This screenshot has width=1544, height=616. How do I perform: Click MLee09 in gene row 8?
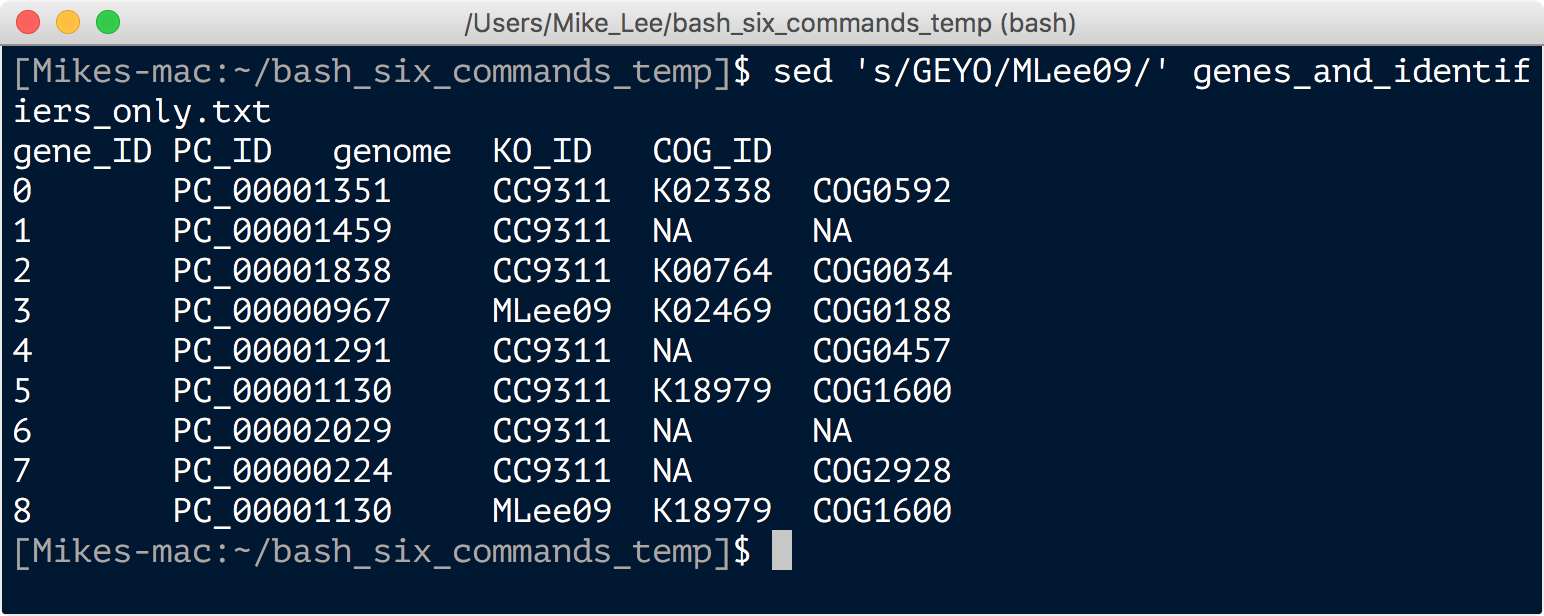tap(552, 511)
